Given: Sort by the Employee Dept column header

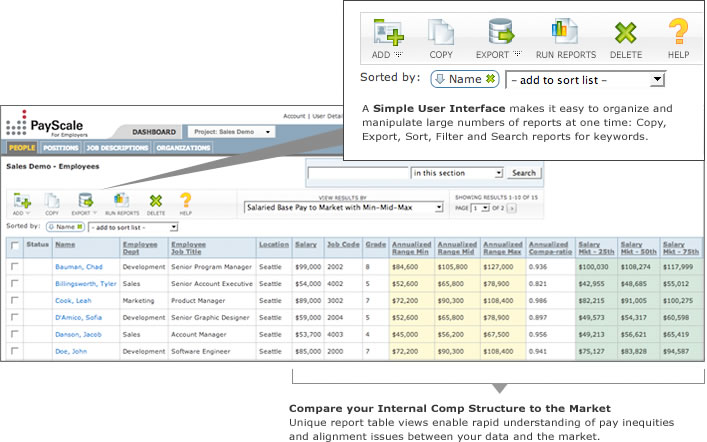Looking at the screenshot, I should 140,248.
